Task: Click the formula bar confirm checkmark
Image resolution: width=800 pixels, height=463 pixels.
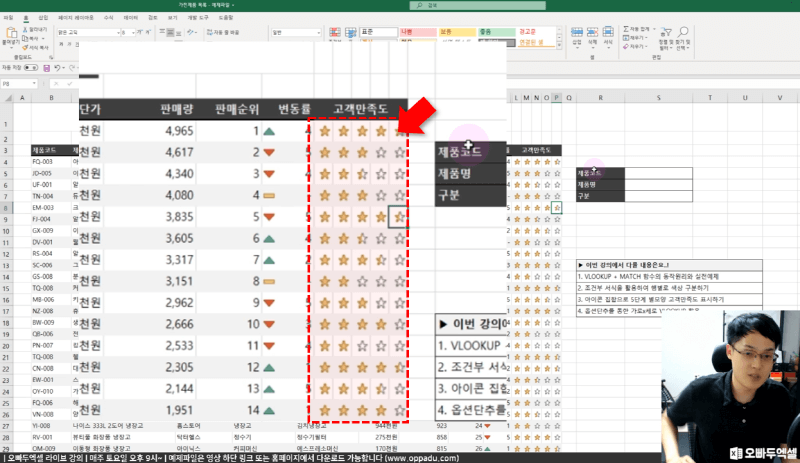Action: pyautogui.click(x=69, y=83)
